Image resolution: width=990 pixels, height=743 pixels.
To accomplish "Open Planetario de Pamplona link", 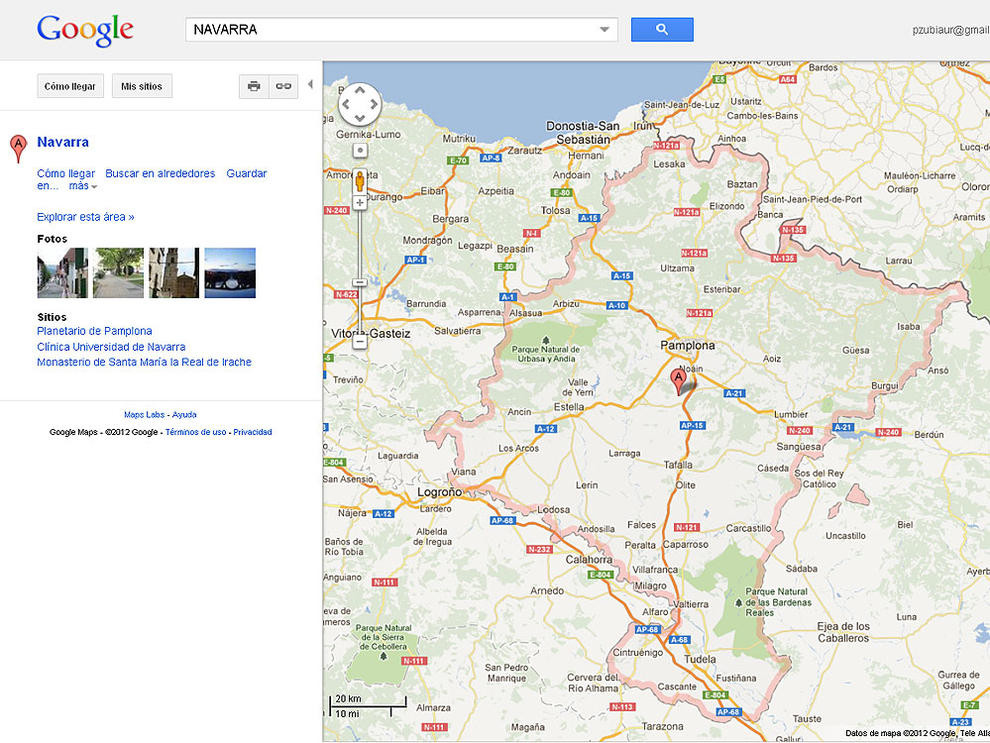I will point(95,331).
